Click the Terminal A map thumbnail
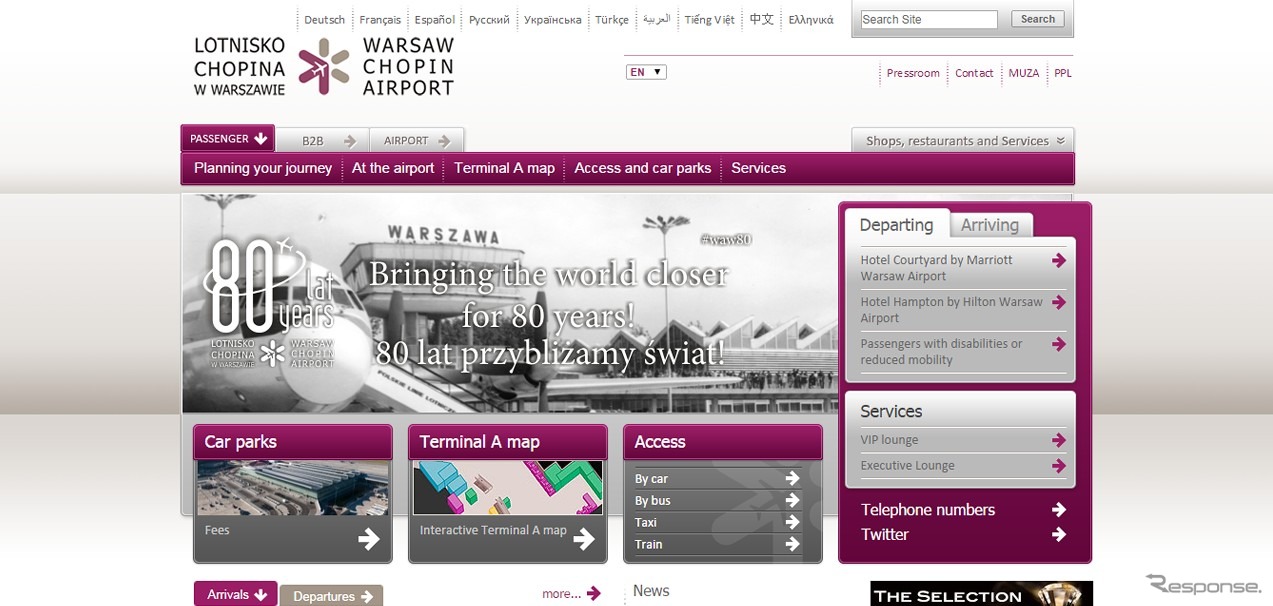 click(508, 488)
